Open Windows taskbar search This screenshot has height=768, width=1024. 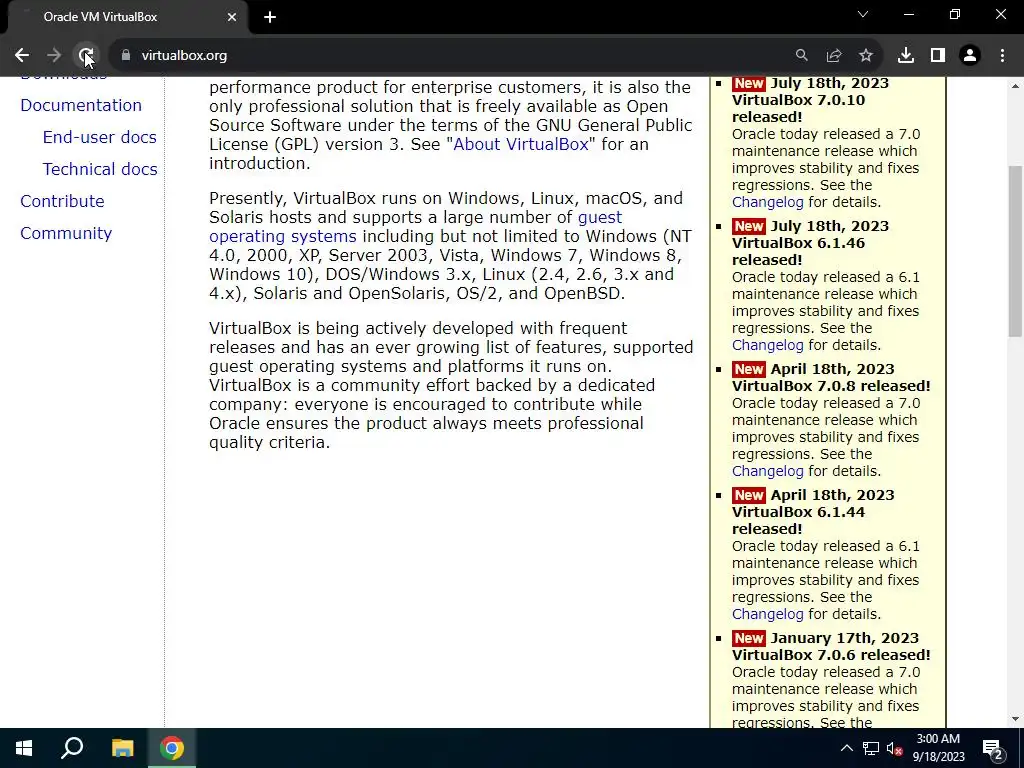pos(72,748)
